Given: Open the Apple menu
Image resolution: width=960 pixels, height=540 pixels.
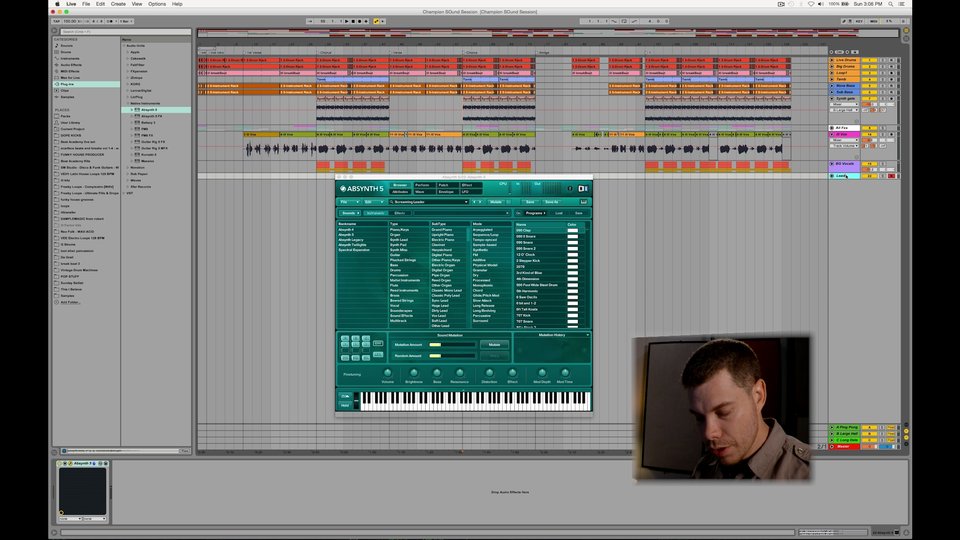Looking at the screenshot, I should 58,4.
